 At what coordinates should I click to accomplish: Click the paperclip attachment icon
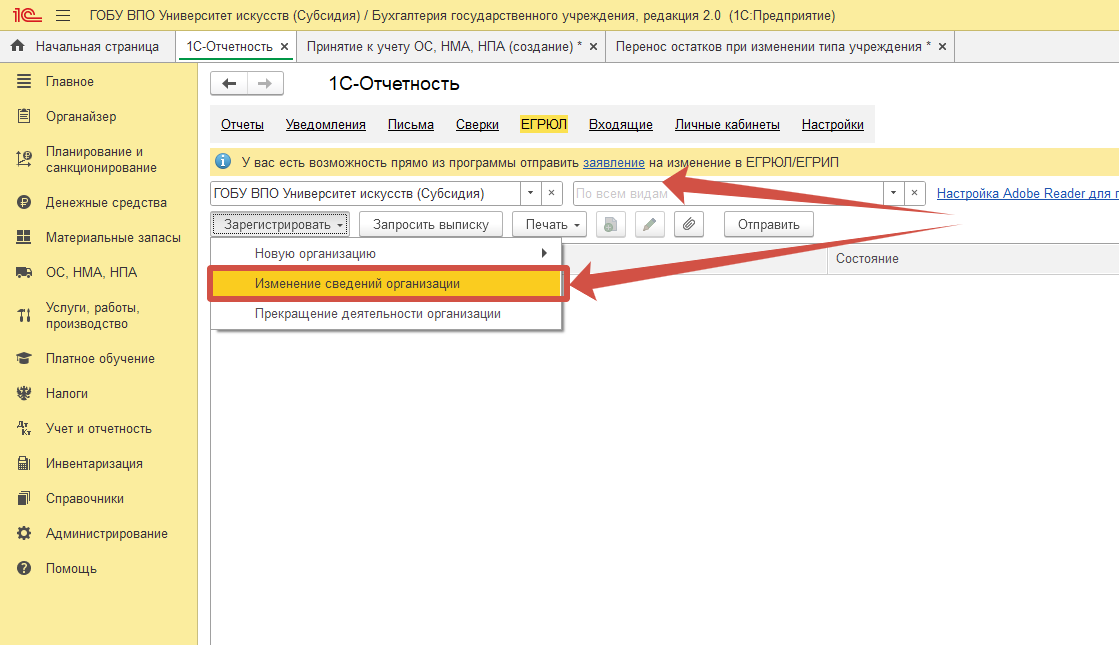689,225
